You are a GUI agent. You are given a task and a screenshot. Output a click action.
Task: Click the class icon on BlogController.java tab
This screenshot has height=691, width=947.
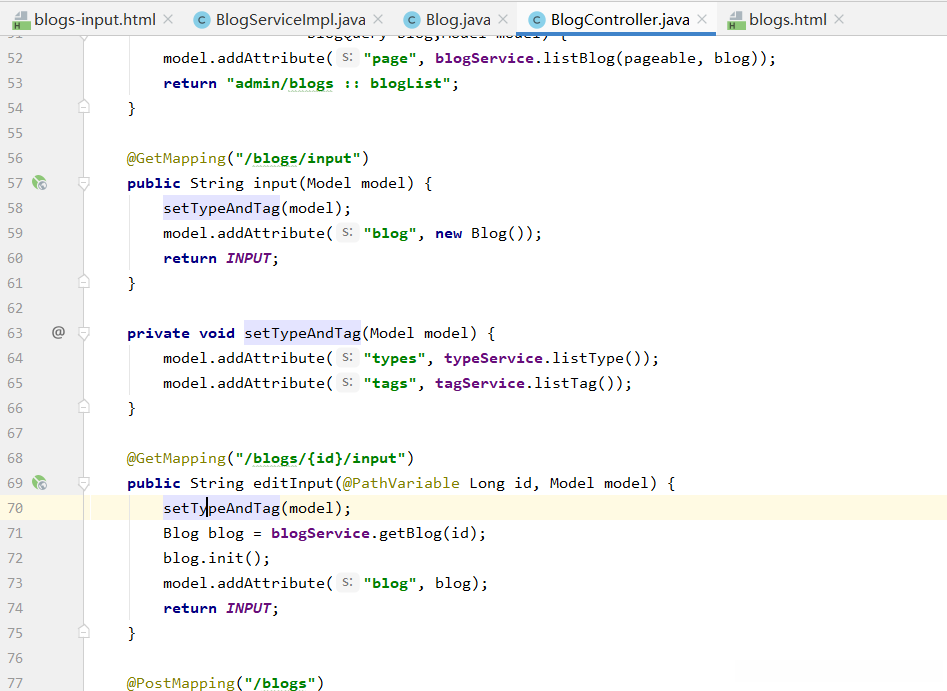536,21
